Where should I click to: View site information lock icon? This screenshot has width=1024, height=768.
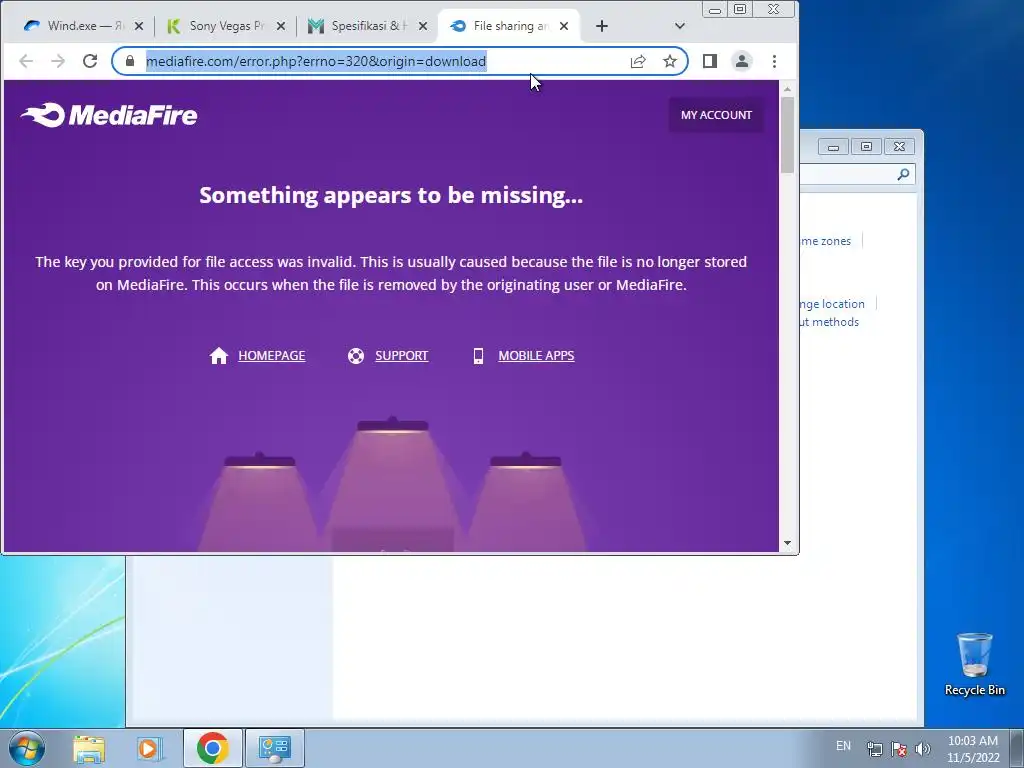pyautogui.click(x=130, y=61)
